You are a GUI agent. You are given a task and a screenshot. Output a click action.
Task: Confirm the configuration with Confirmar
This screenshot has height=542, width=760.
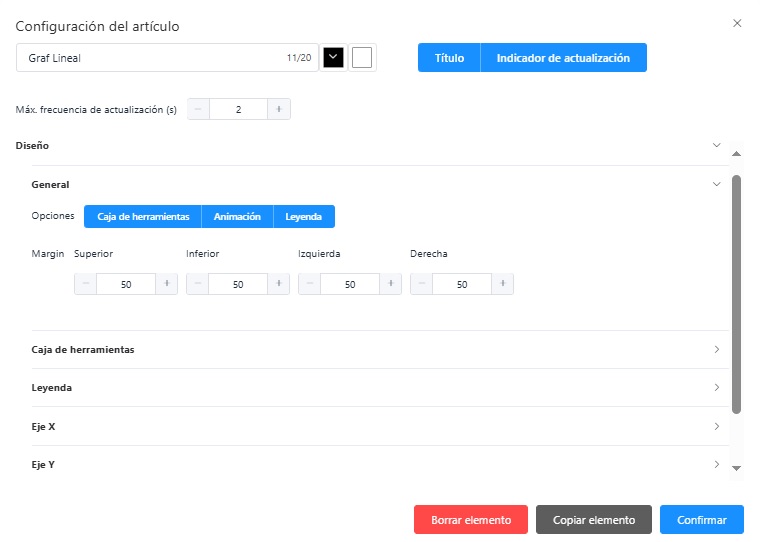pyautogui.click(x=701, y=520)
